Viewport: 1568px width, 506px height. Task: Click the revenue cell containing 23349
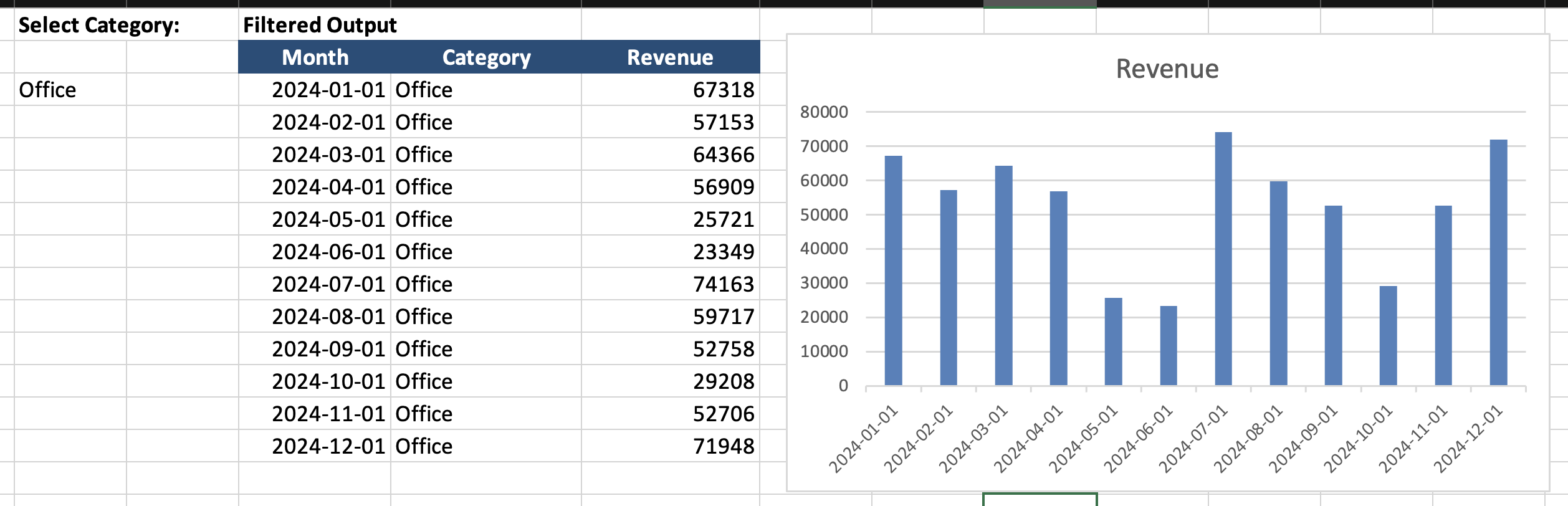click(x=723, y=252)
